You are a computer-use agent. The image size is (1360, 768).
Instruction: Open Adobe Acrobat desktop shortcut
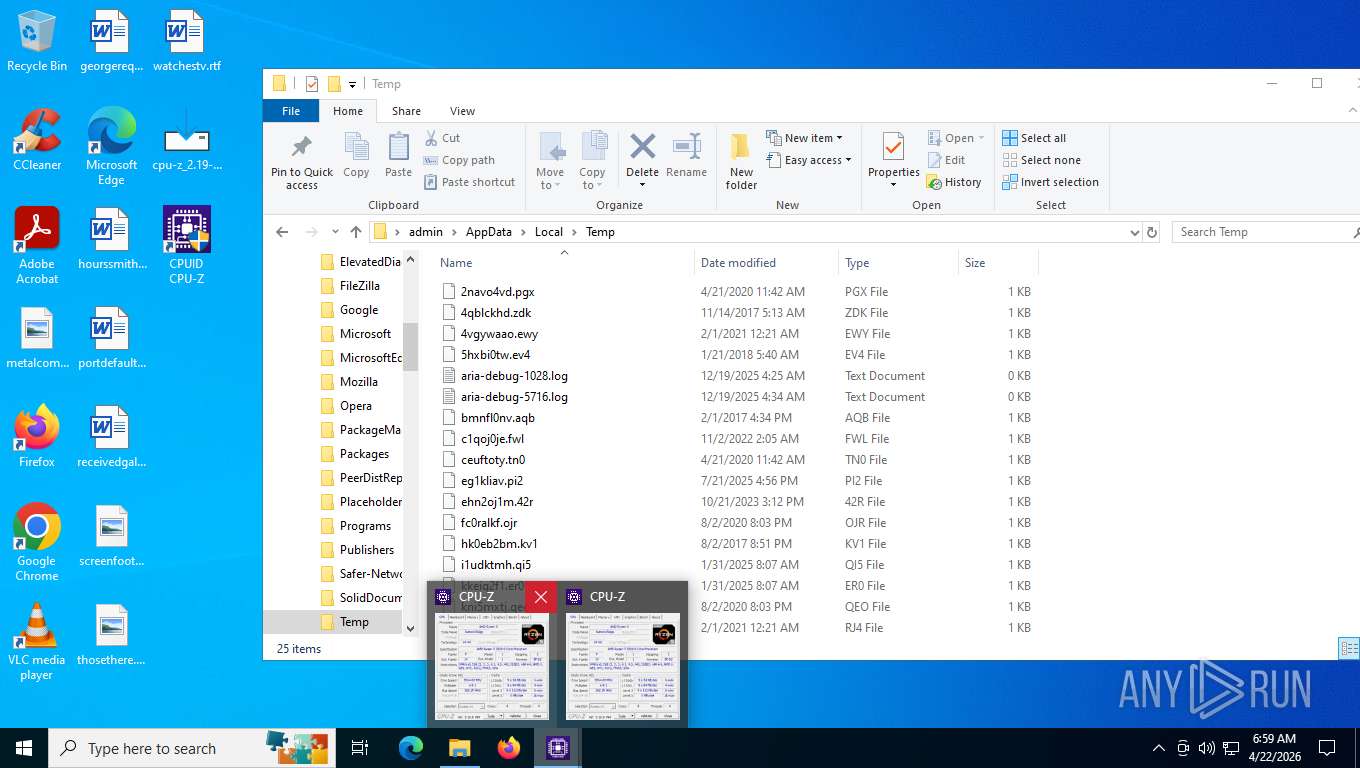point(37,246)
